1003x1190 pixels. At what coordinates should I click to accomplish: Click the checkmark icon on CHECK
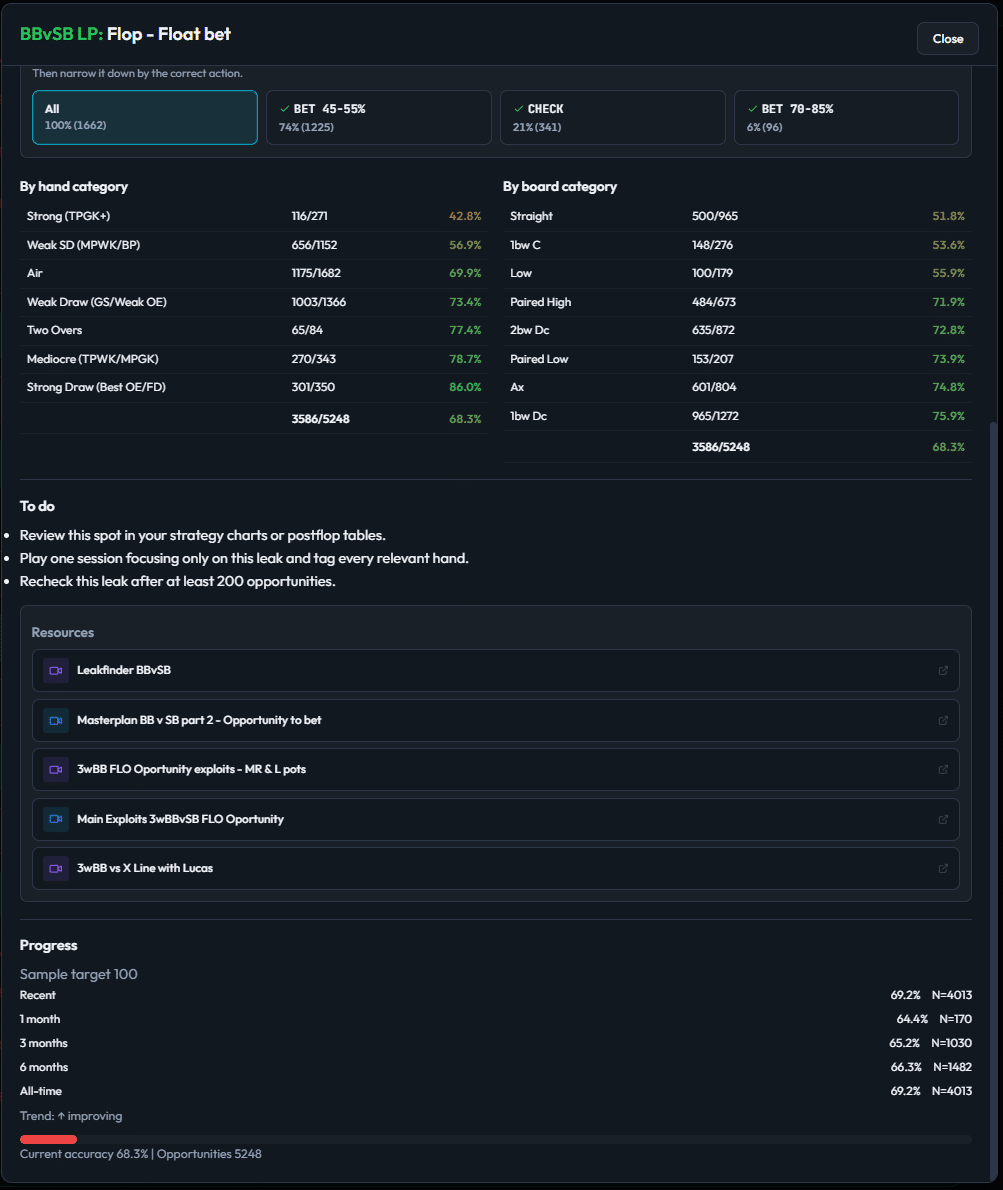click(518, 109)
